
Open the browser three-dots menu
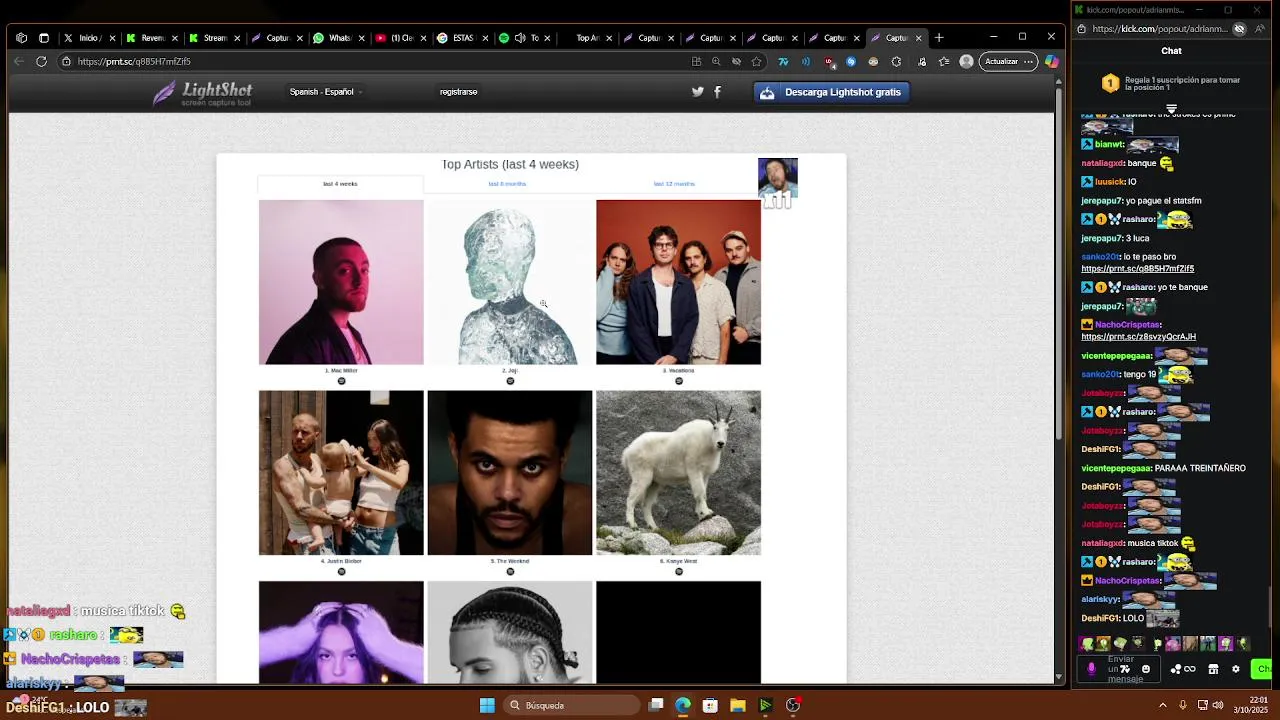click(x=1028, y=61)
